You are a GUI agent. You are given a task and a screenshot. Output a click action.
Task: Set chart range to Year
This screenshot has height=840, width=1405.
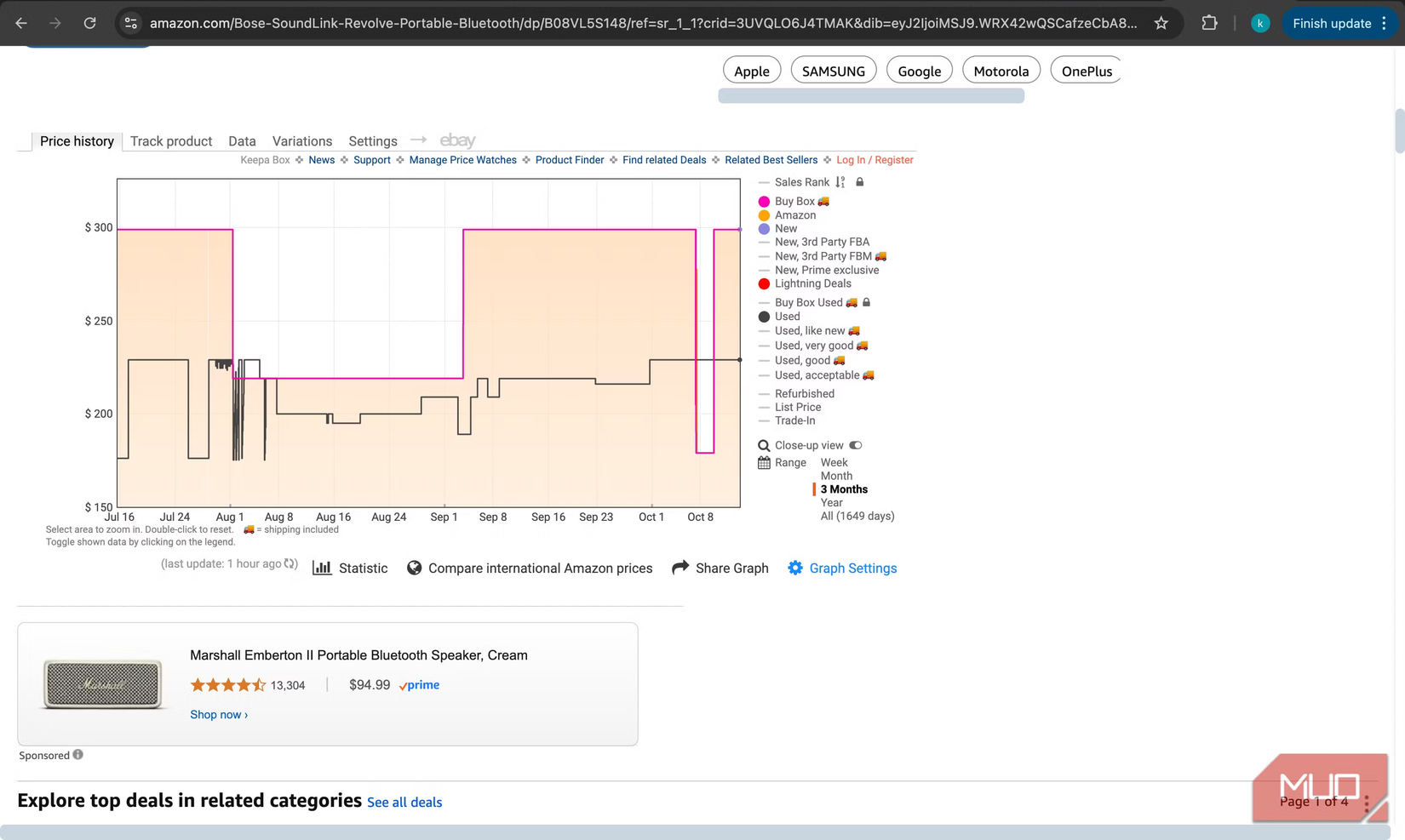click(x=832, y=503)
